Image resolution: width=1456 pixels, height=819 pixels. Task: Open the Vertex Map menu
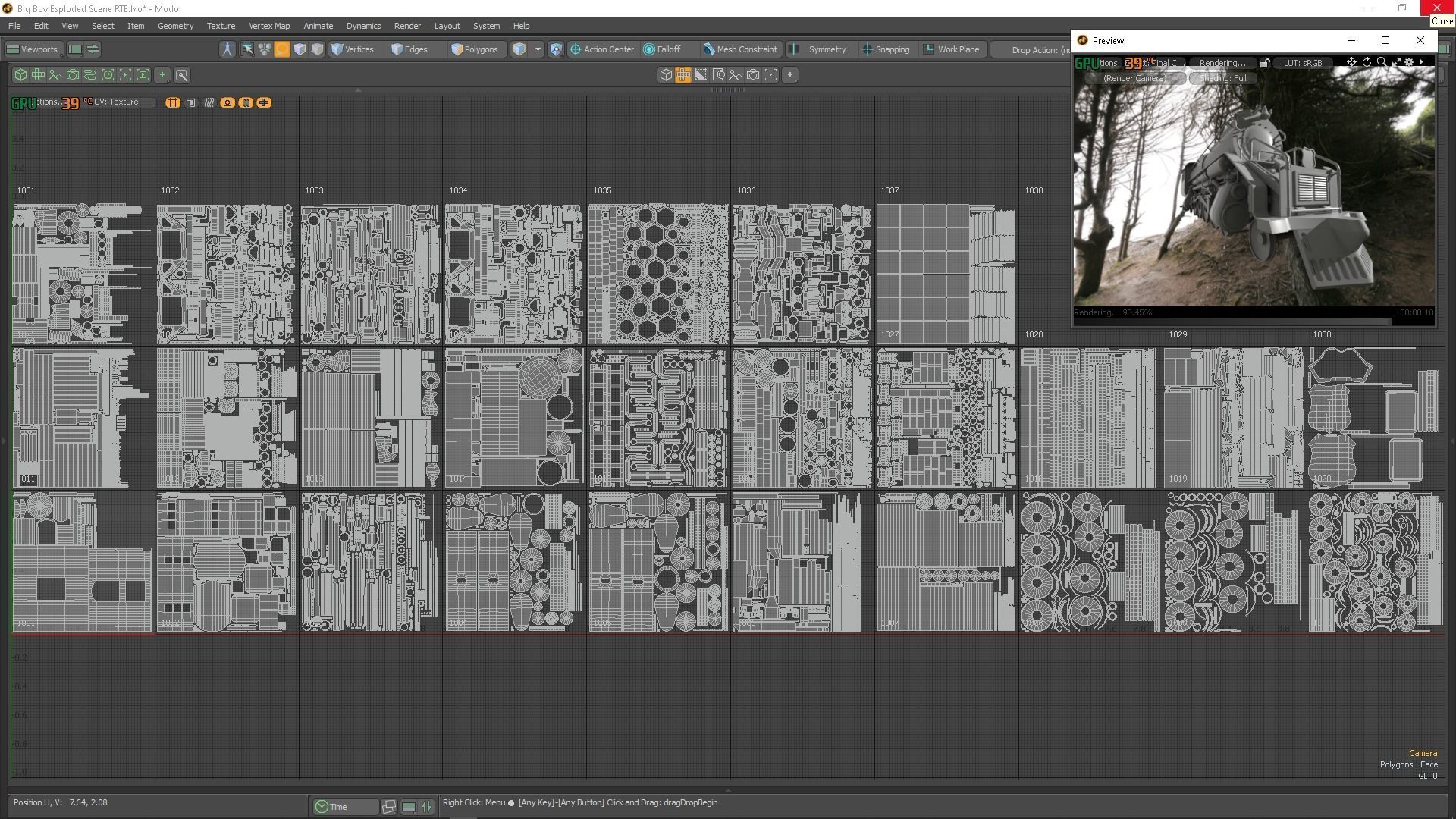coord(269,26)
